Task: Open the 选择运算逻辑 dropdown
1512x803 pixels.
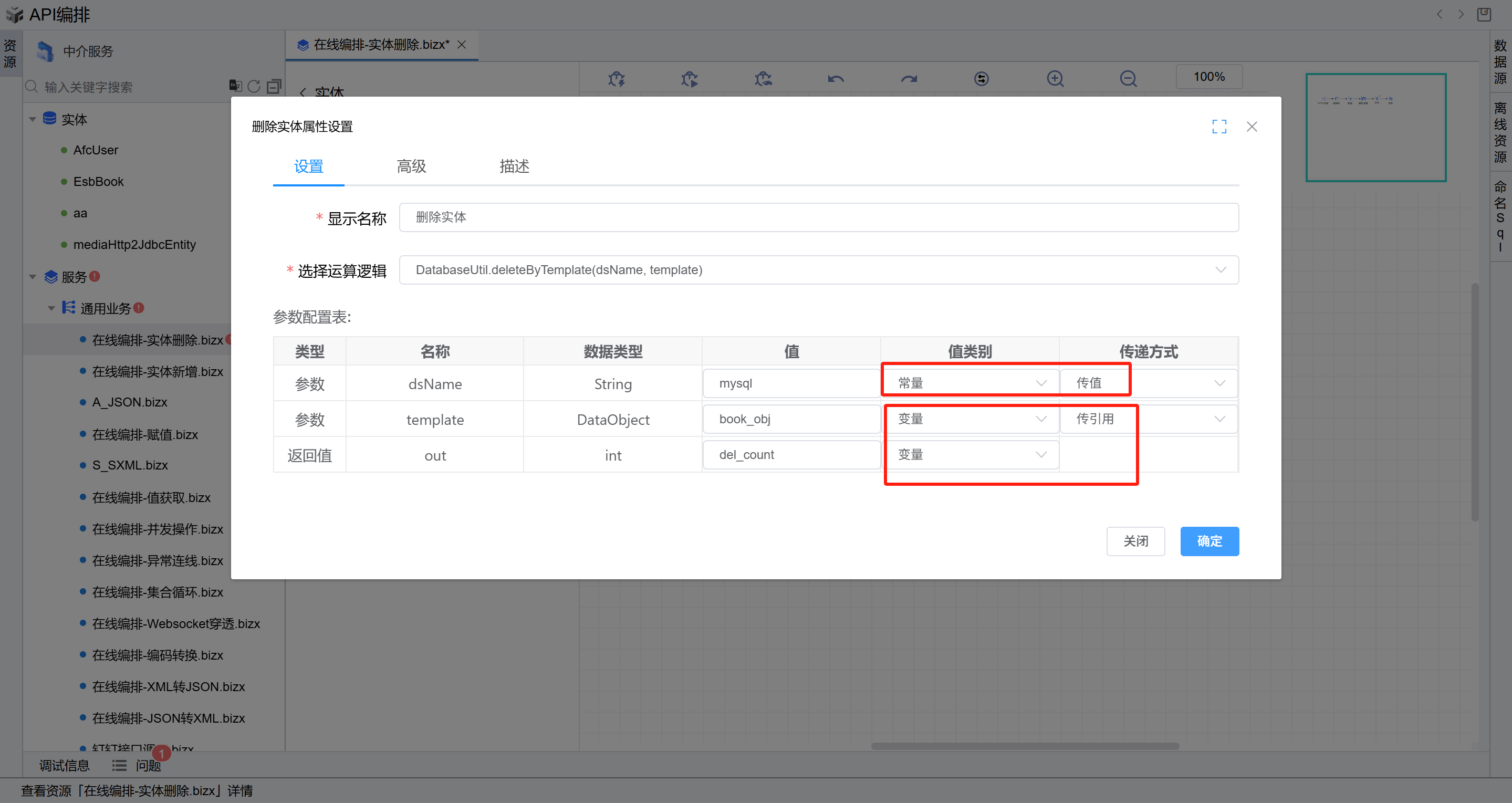Action: click(818, 270)
